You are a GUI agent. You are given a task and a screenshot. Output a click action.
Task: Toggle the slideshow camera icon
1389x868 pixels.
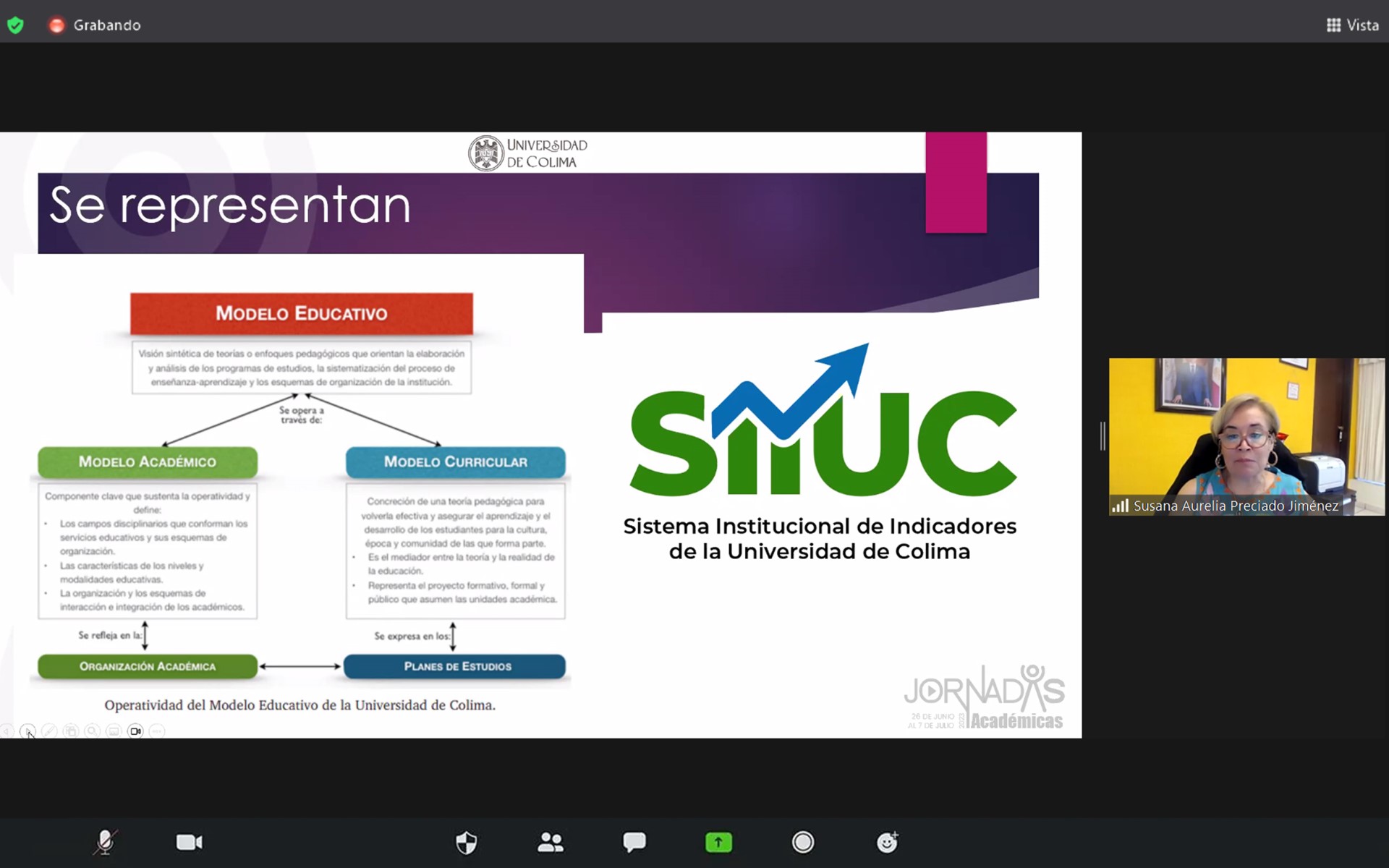click(135, 731)
